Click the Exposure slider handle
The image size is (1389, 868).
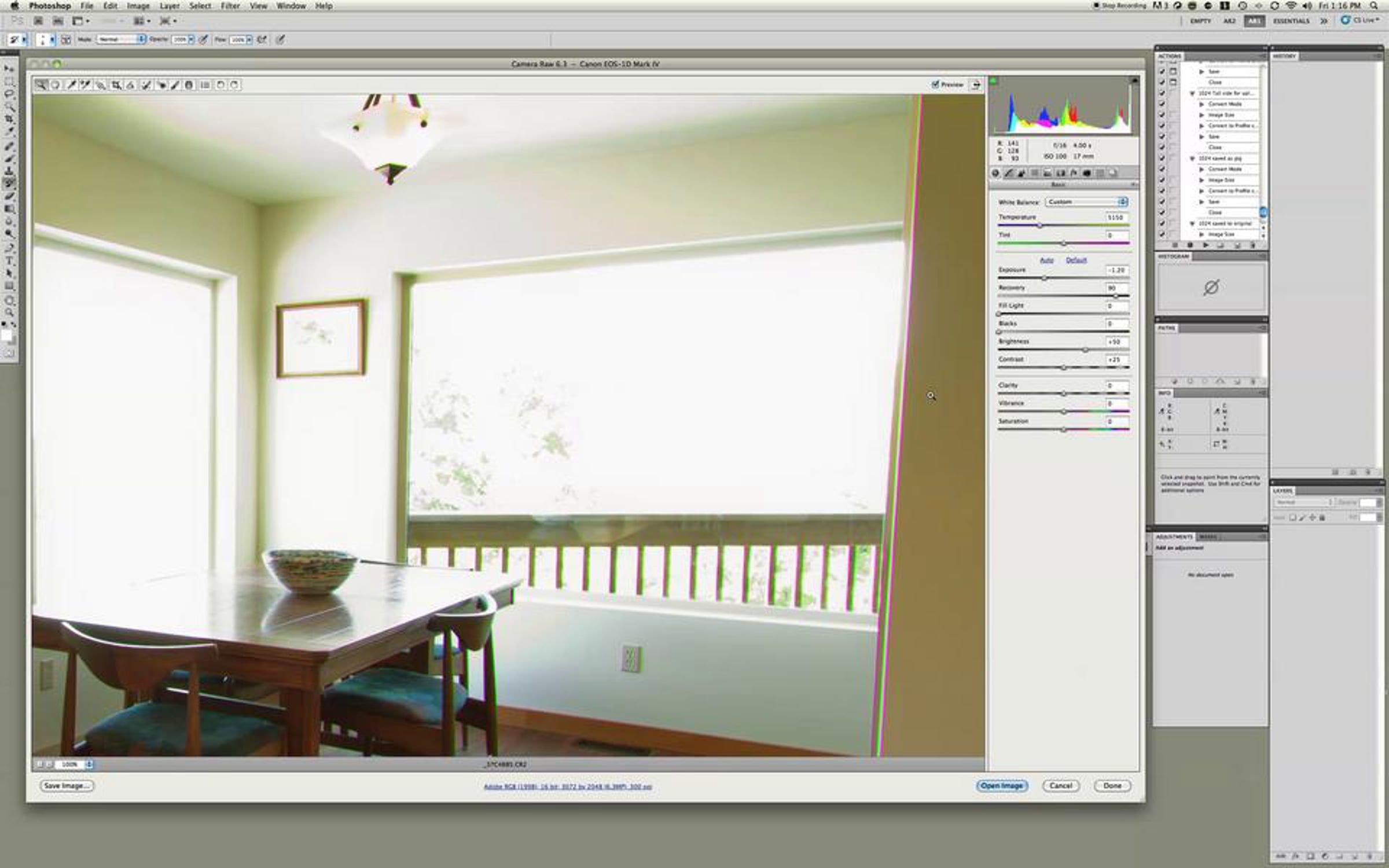1045,278
